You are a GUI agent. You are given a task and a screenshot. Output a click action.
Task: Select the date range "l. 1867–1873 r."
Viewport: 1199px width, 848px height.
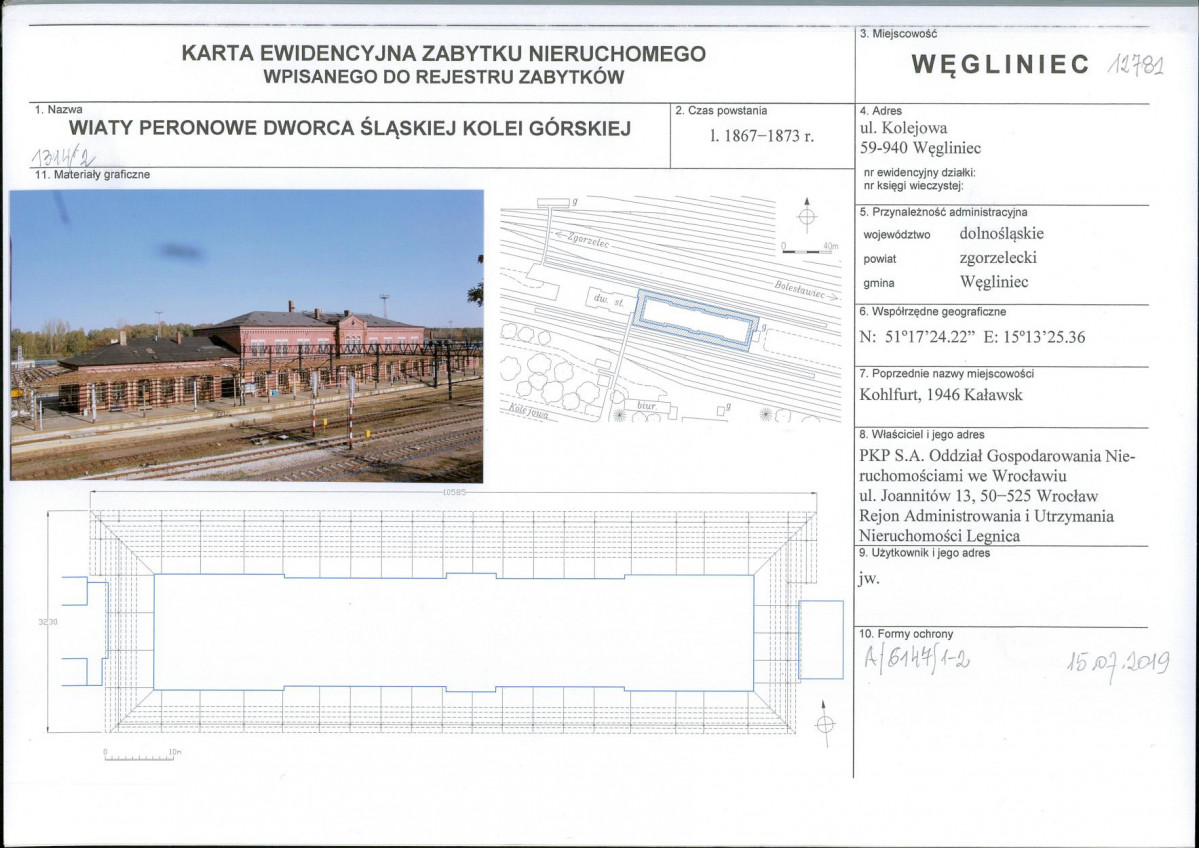pyautogui.click(x=762, y=137)
